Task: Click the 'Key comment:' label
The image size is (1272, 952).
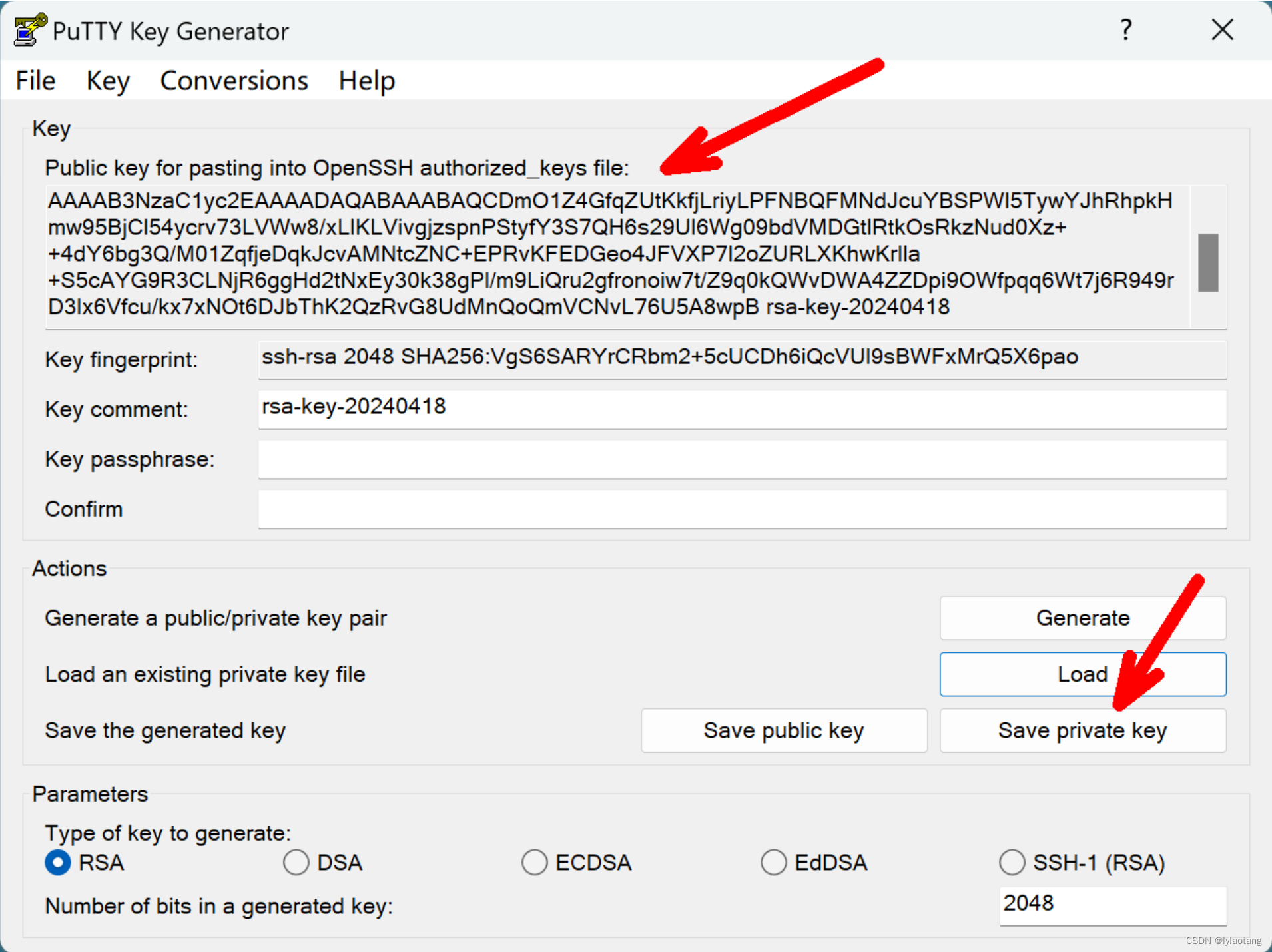Action: pyautogui.click(x=117, y=409)
